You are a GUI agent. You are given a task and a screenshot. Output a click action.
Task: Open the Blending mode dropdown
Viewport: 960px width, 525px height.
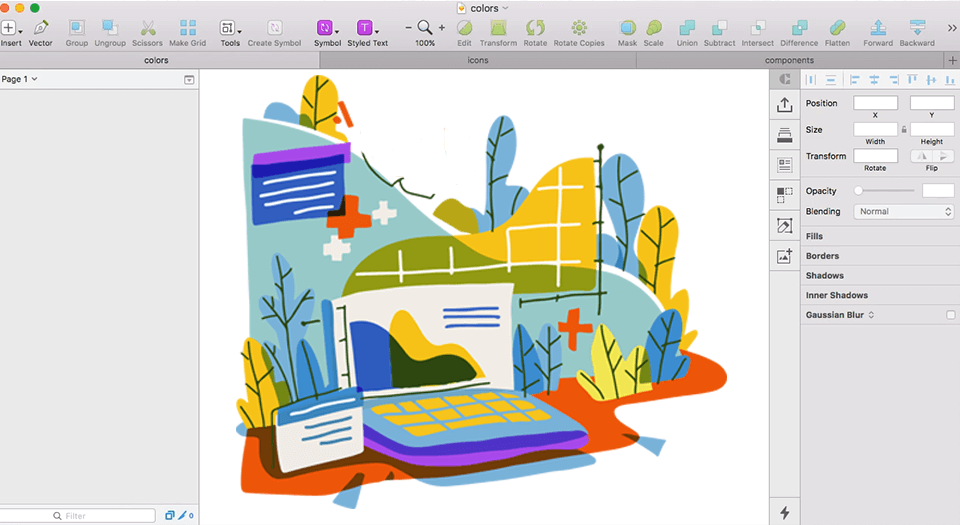click(x=904, y=212)
